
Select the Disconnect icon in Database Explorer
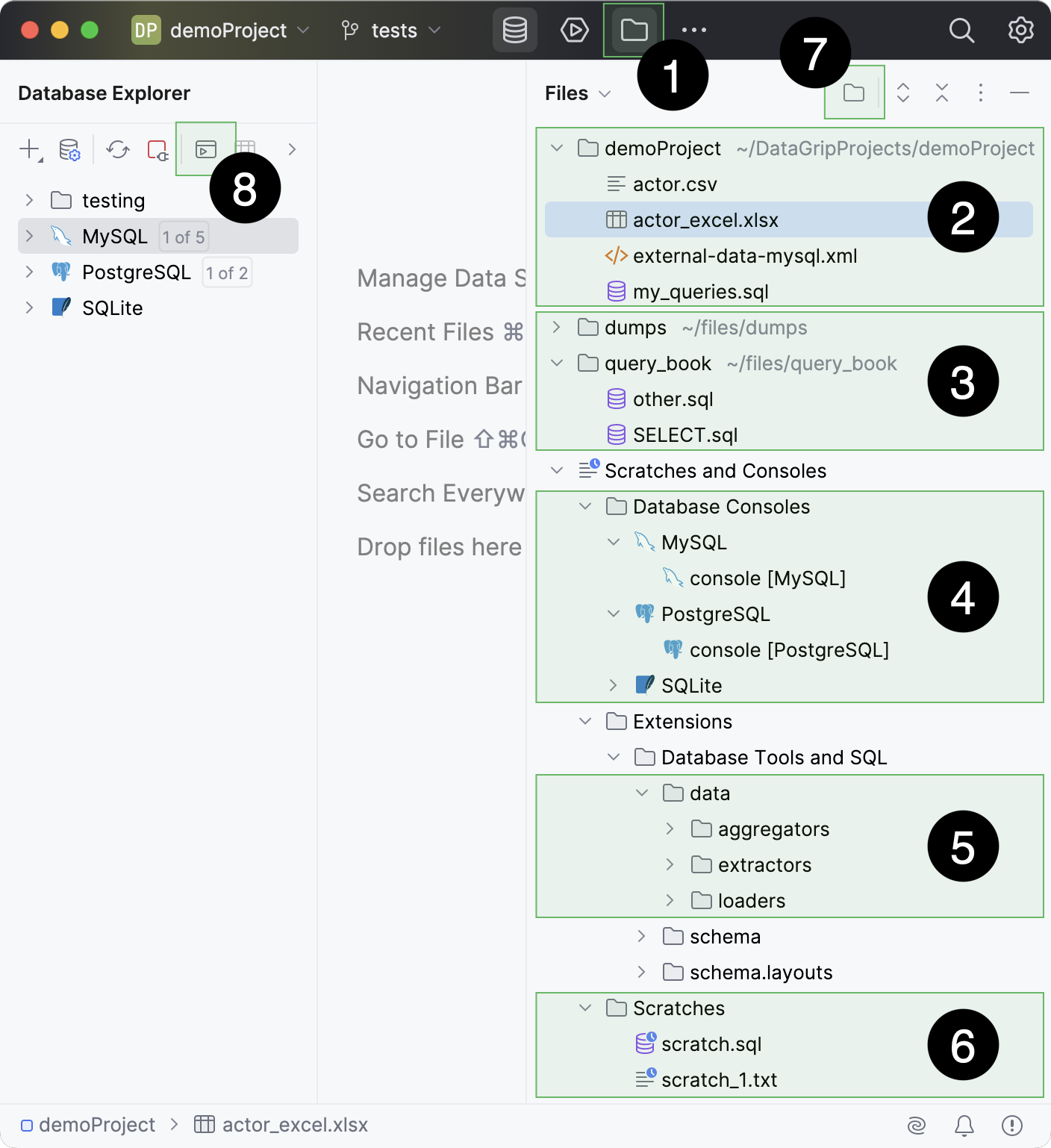pos(158,149)
